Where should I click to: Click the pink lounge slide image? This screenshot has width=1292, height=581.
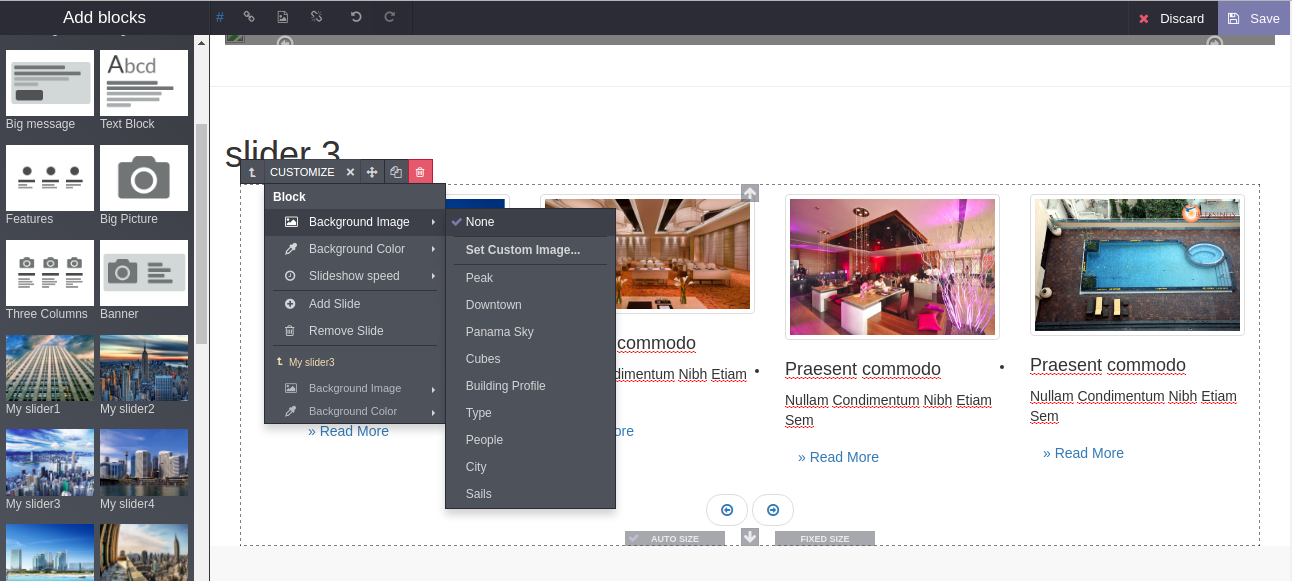pyautogui.click(x=892, y=267)
